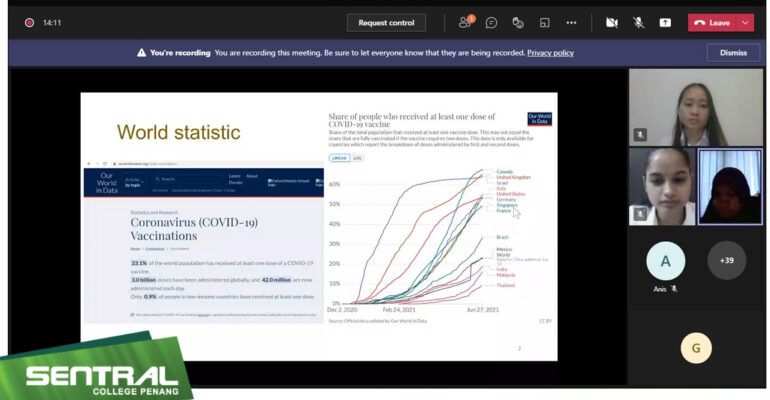Open the participants panel icon
Screen dimensions: 770x400
click(x=466, y=22)
